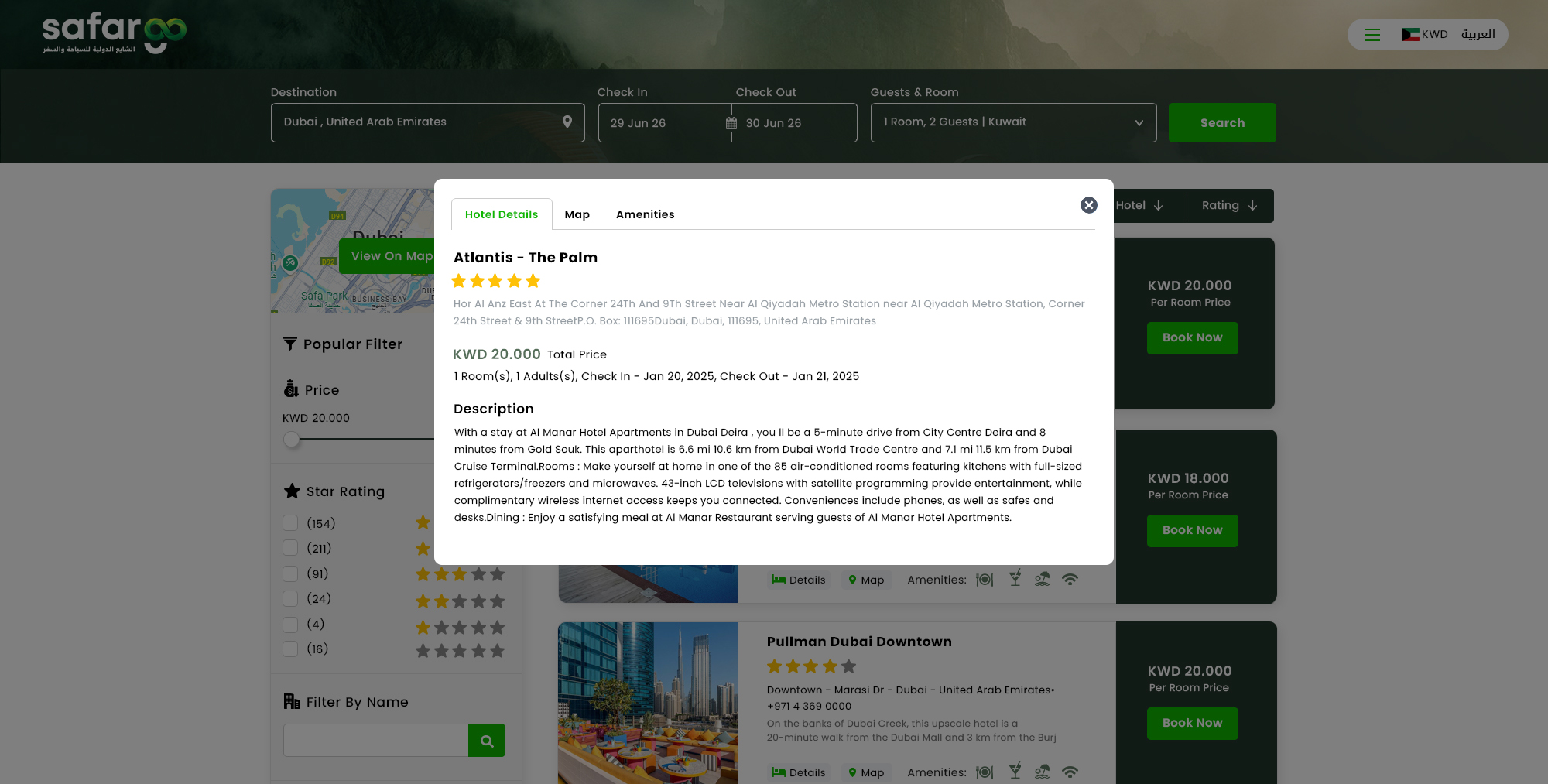Select the unrated (16) hotels checkbox

(290, 649)
